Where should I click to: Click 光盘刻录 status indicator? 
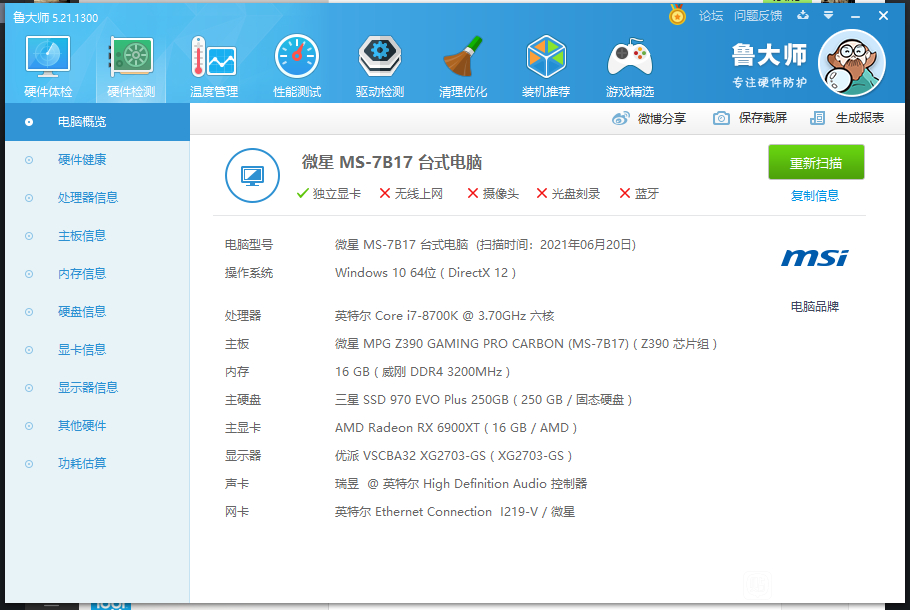(x=568, y=194)
